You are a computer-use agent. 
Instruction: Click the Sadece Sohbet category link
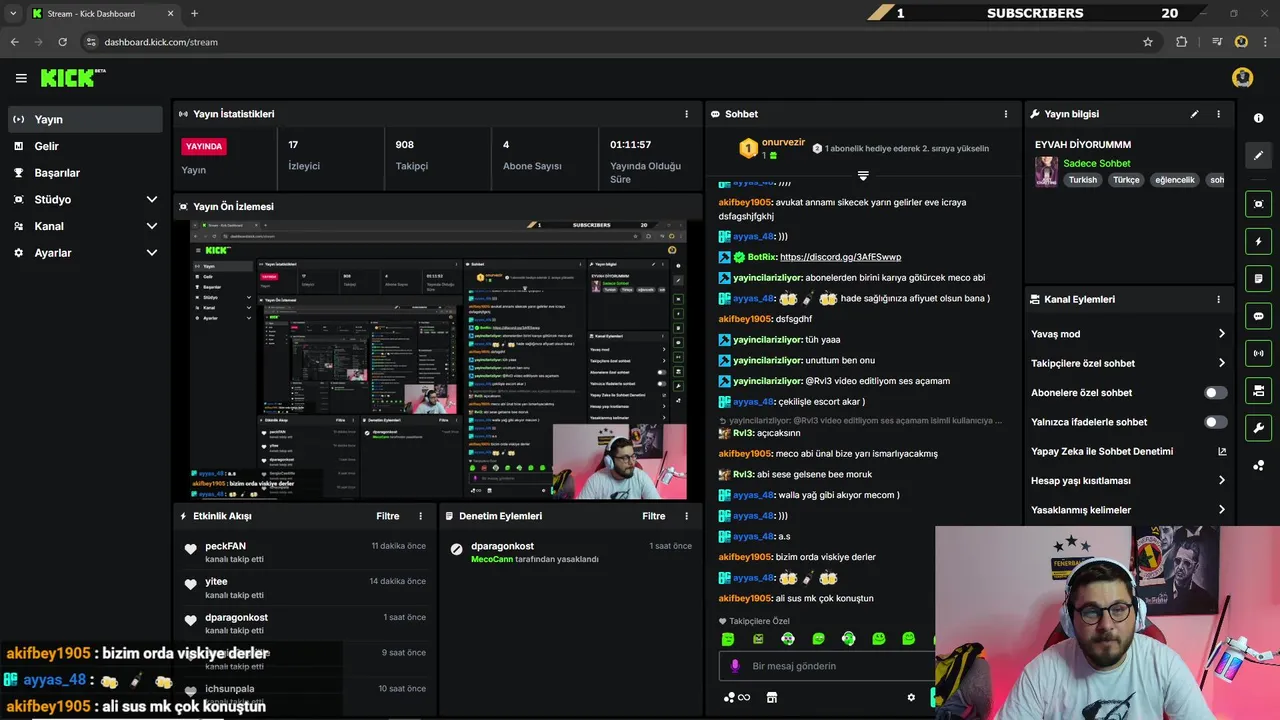[x=1097, y=163]
